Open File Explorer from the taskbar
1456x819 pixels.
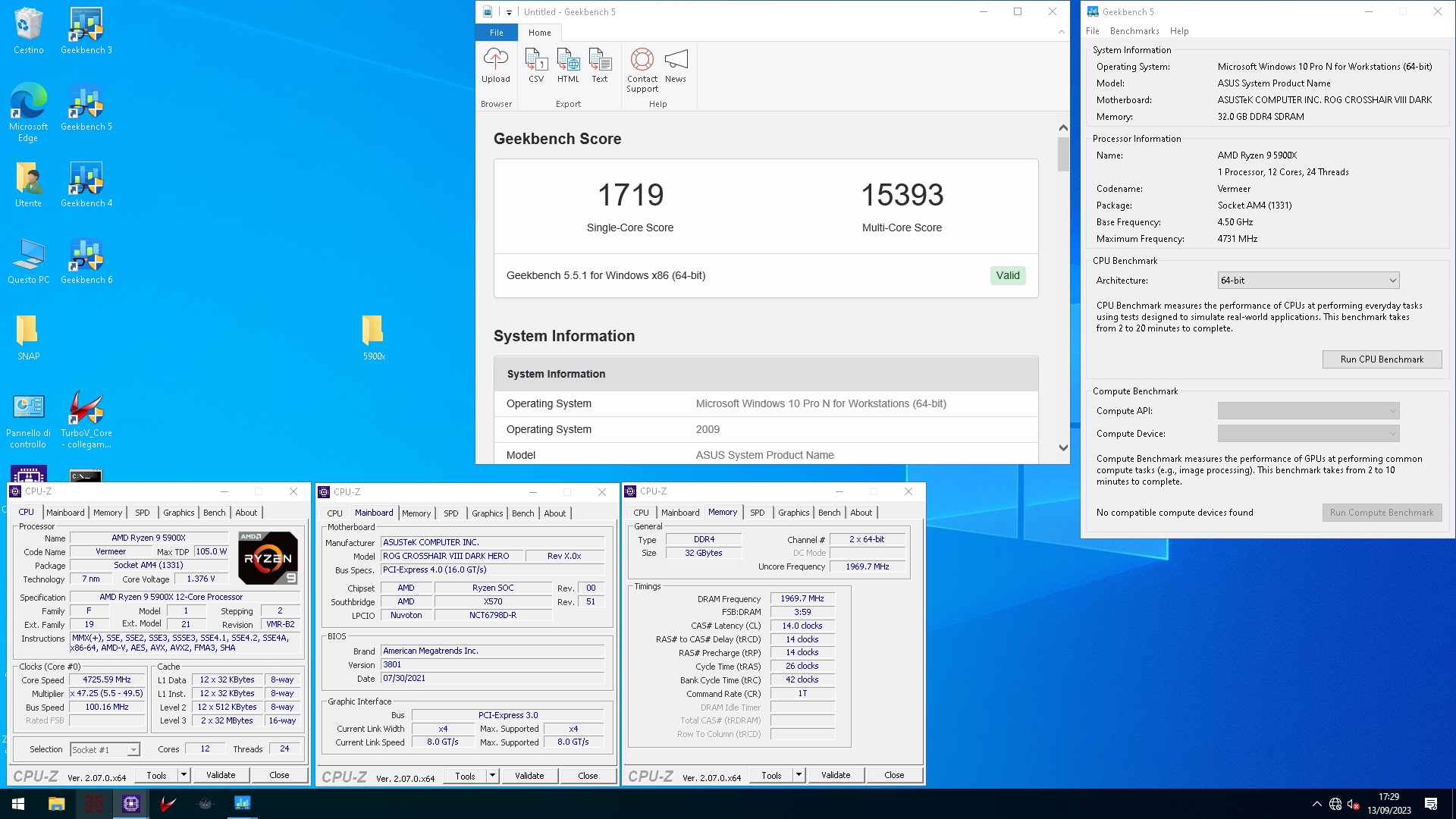pos(57,804)
